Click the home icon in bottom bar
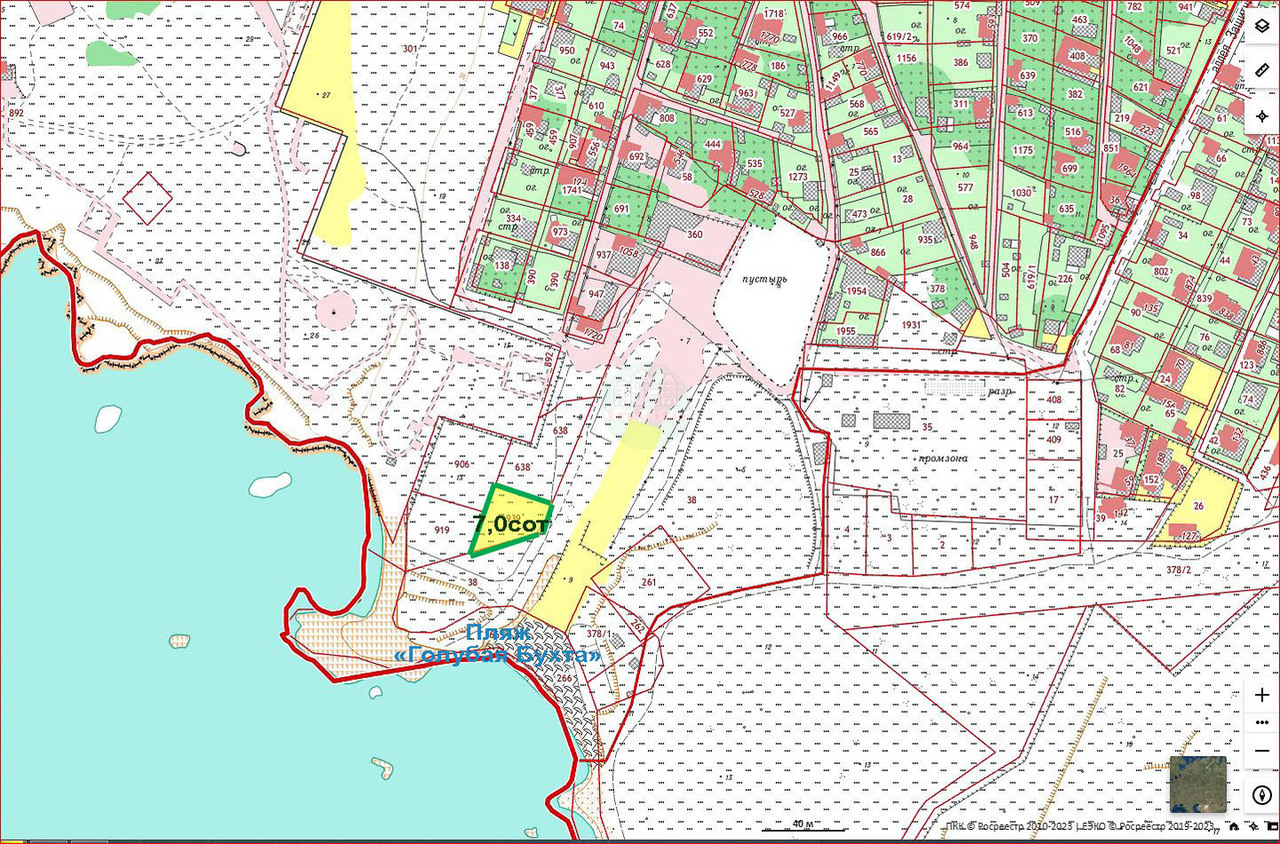The height and width of the screenshot is (844, 1280). coord(1236,827)
